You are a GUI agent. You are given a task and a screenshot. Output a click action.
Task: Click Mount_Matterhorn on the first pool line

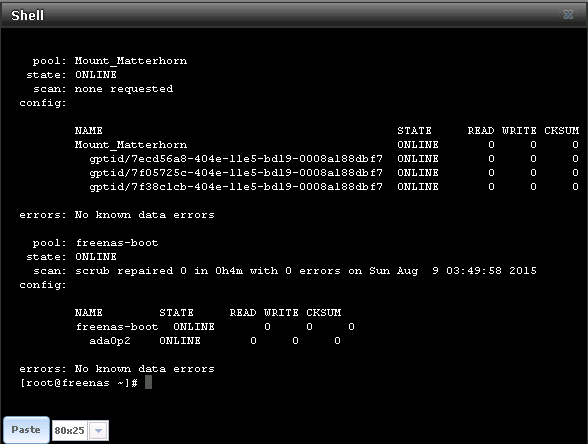click(x=131, y=61)
